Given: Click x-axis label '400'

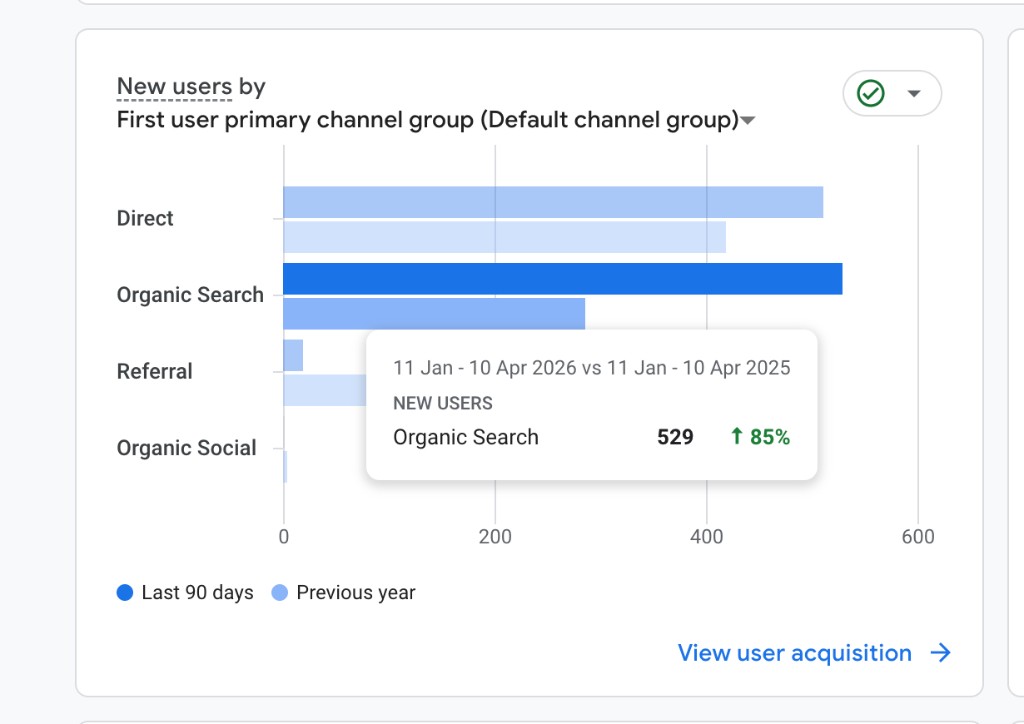Looking at the screenshot, I should click(x=707, y=537).
